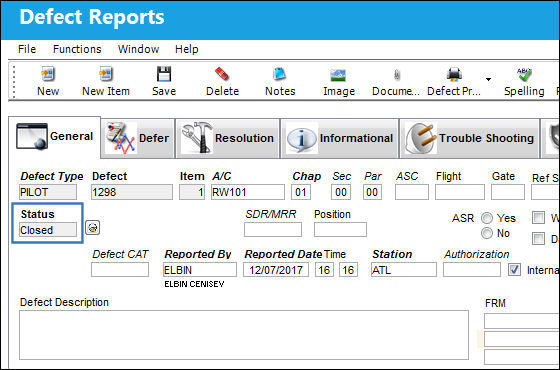
Task: Click the Defect CAT input field
Action: tap(120, 270)
